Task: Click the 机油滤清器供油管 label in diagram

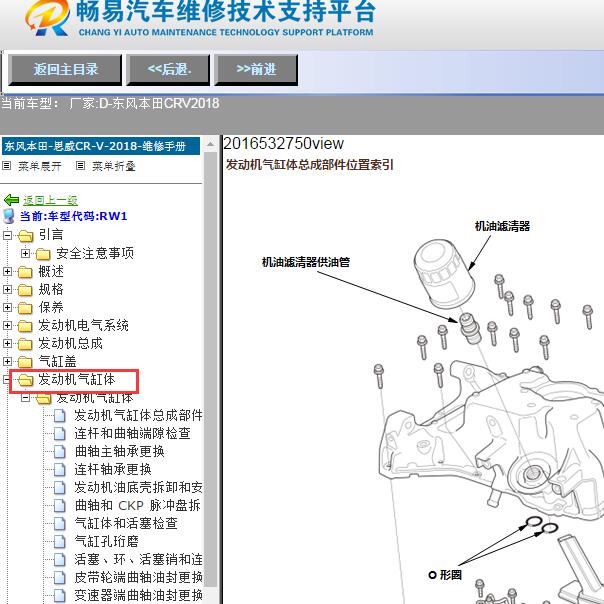Action: (x=306, y=262)
